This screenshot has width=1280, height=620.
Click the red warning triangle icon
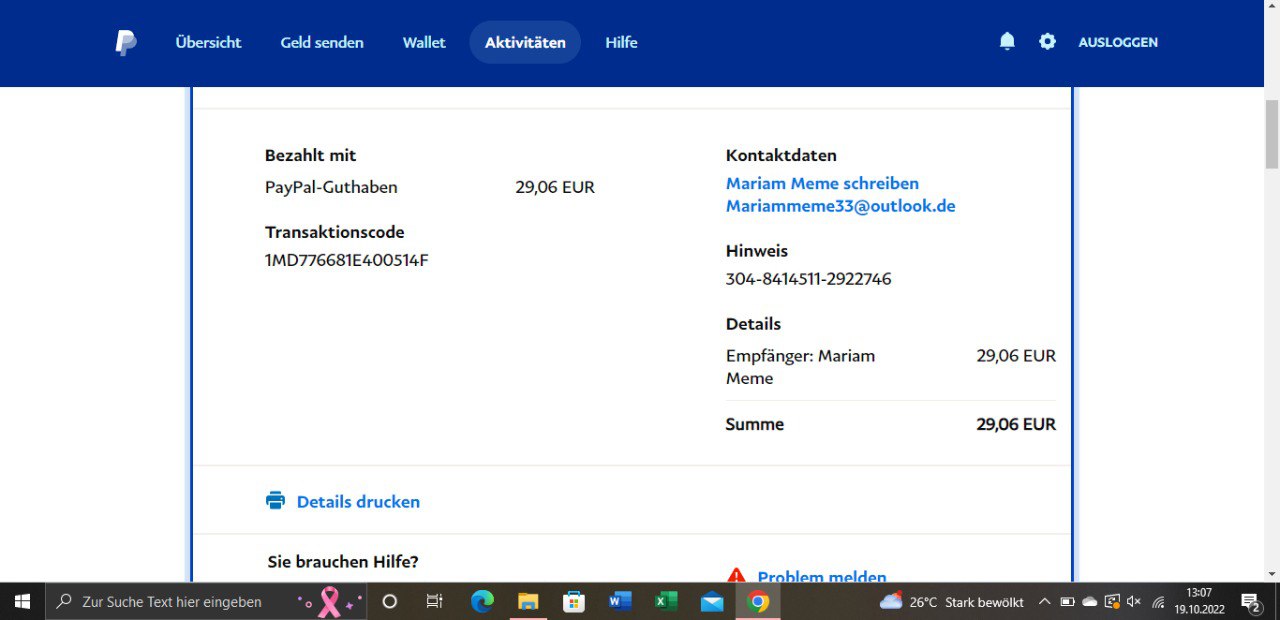737,576
